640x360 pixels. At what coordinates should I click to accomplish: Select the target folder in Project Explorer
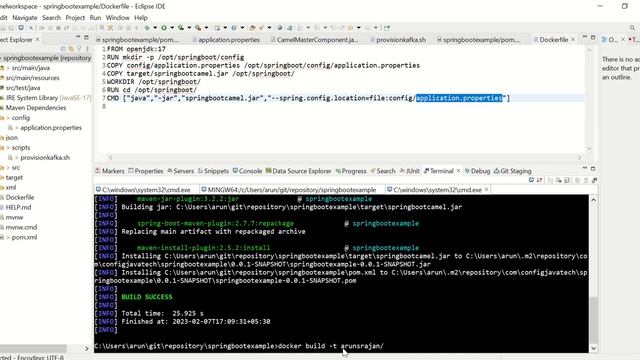14,178
